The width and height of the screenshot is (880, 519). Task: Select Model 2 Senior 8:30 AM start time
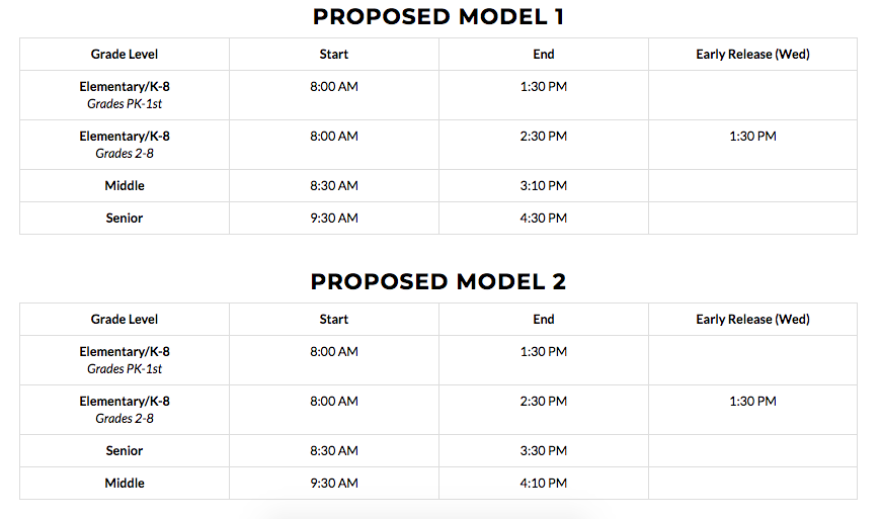click(334, 451)
